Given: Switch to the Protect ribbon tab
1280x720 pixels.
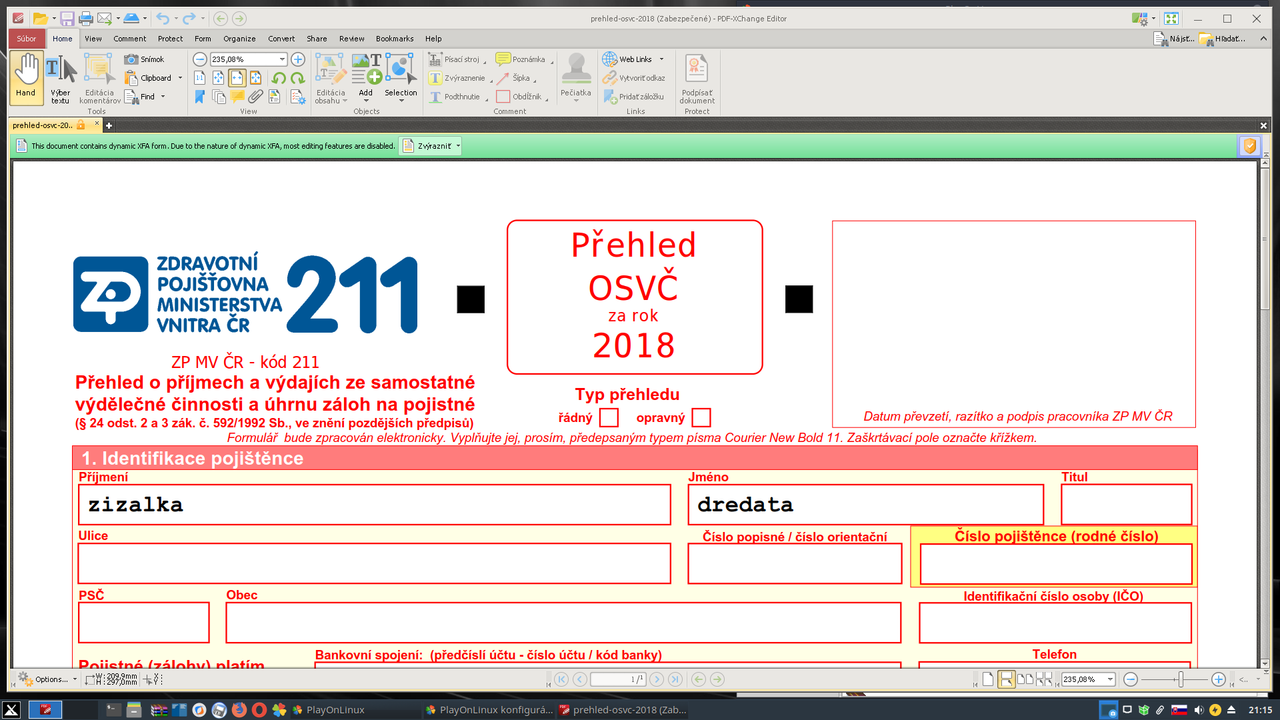Looking at the screenshot, I should pos(170,38).
